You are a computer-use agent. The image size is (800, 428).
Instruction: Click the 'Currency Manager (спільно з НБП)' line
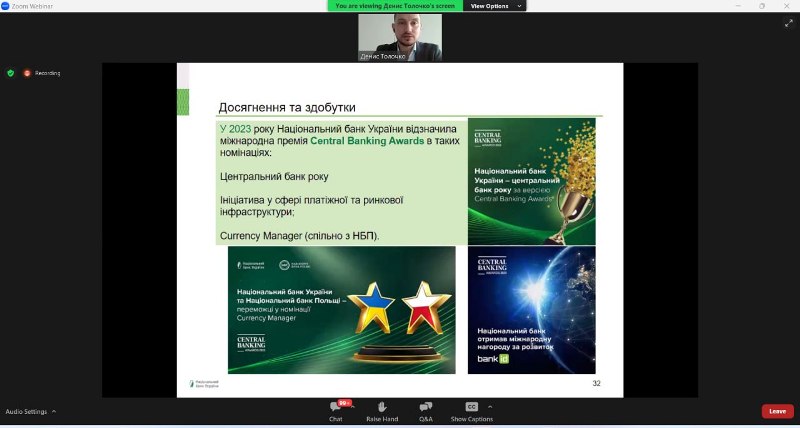[x=300, y=236]
